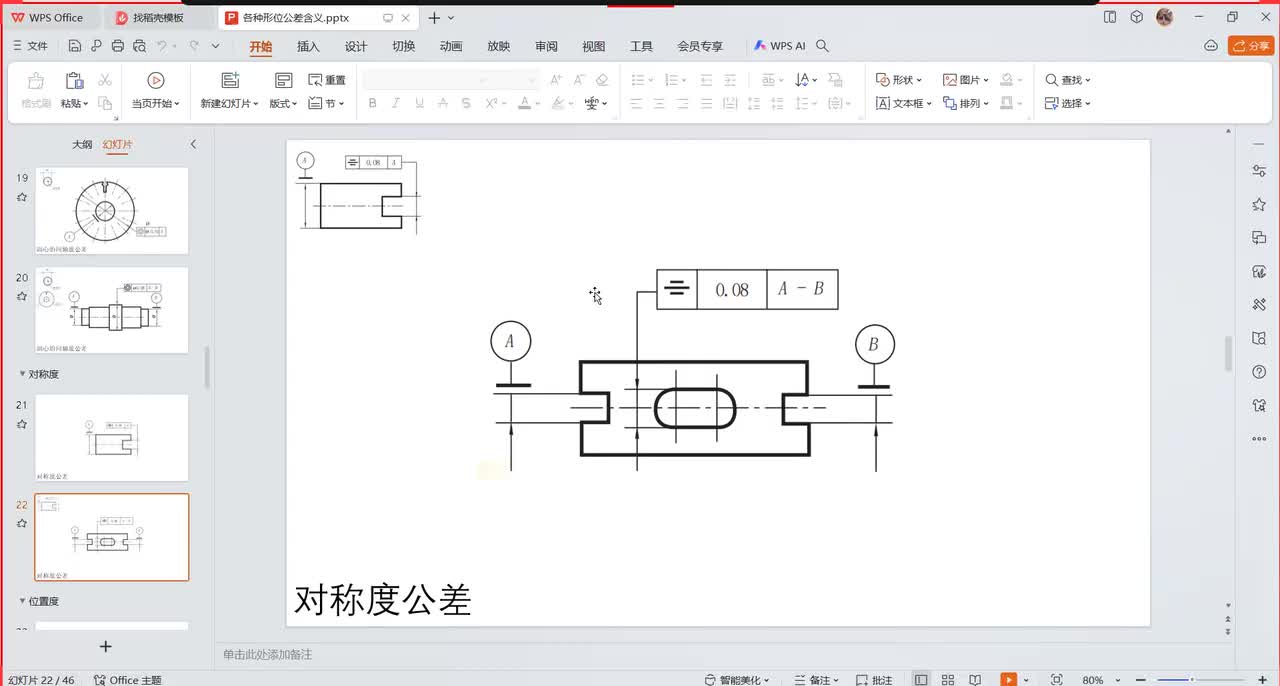Viewport: 1280px width, 686px height.
Task: Switch to the 视图 ribbon tab
Action: pyautogui.click(x=594, y=46)
